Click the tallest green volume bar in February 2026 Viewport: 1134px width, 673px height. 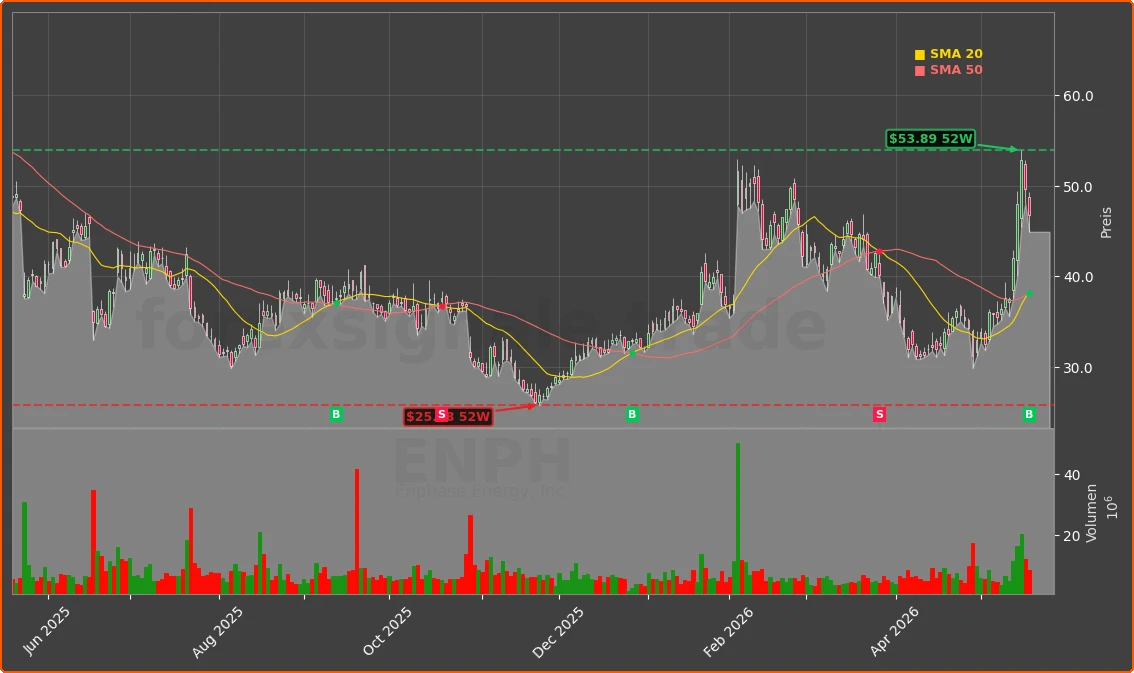pos(738,518)
